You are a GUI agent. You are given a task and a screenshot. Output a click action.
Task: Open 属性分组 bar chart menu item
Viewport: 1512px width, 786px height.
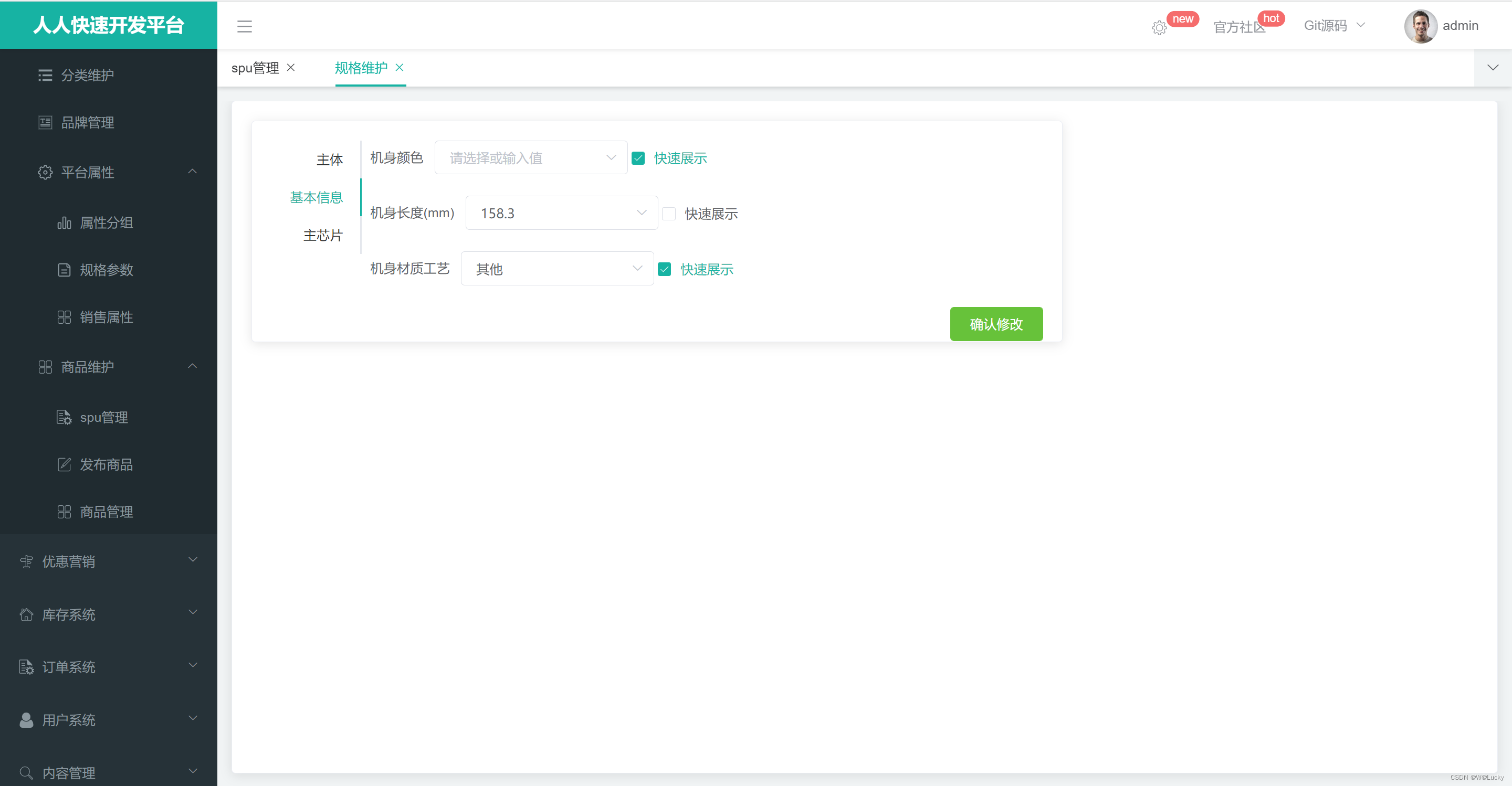click(x=106, y=223)
